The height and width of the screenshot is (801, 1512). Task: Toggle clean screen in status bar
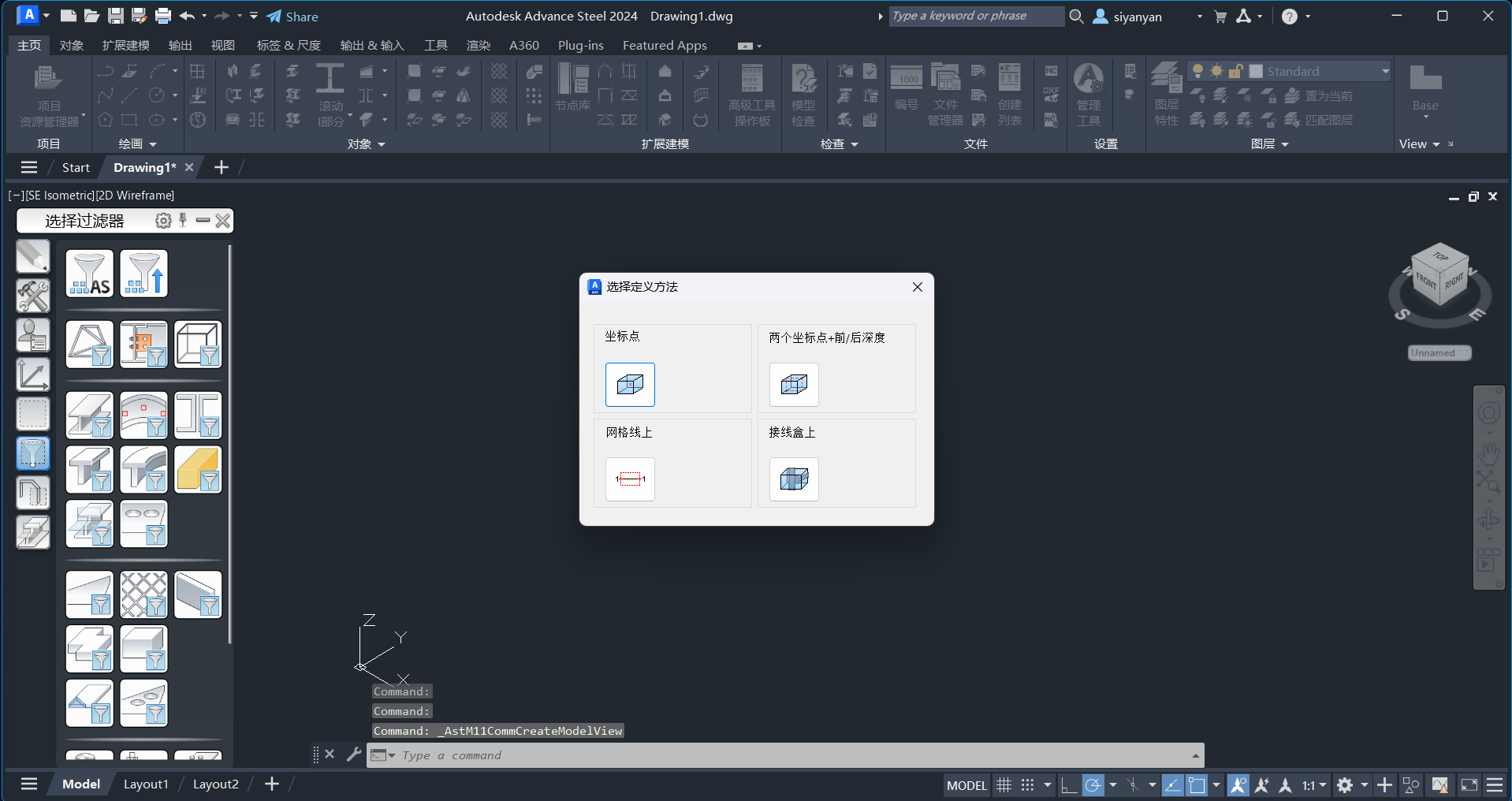click(1469, 785)
